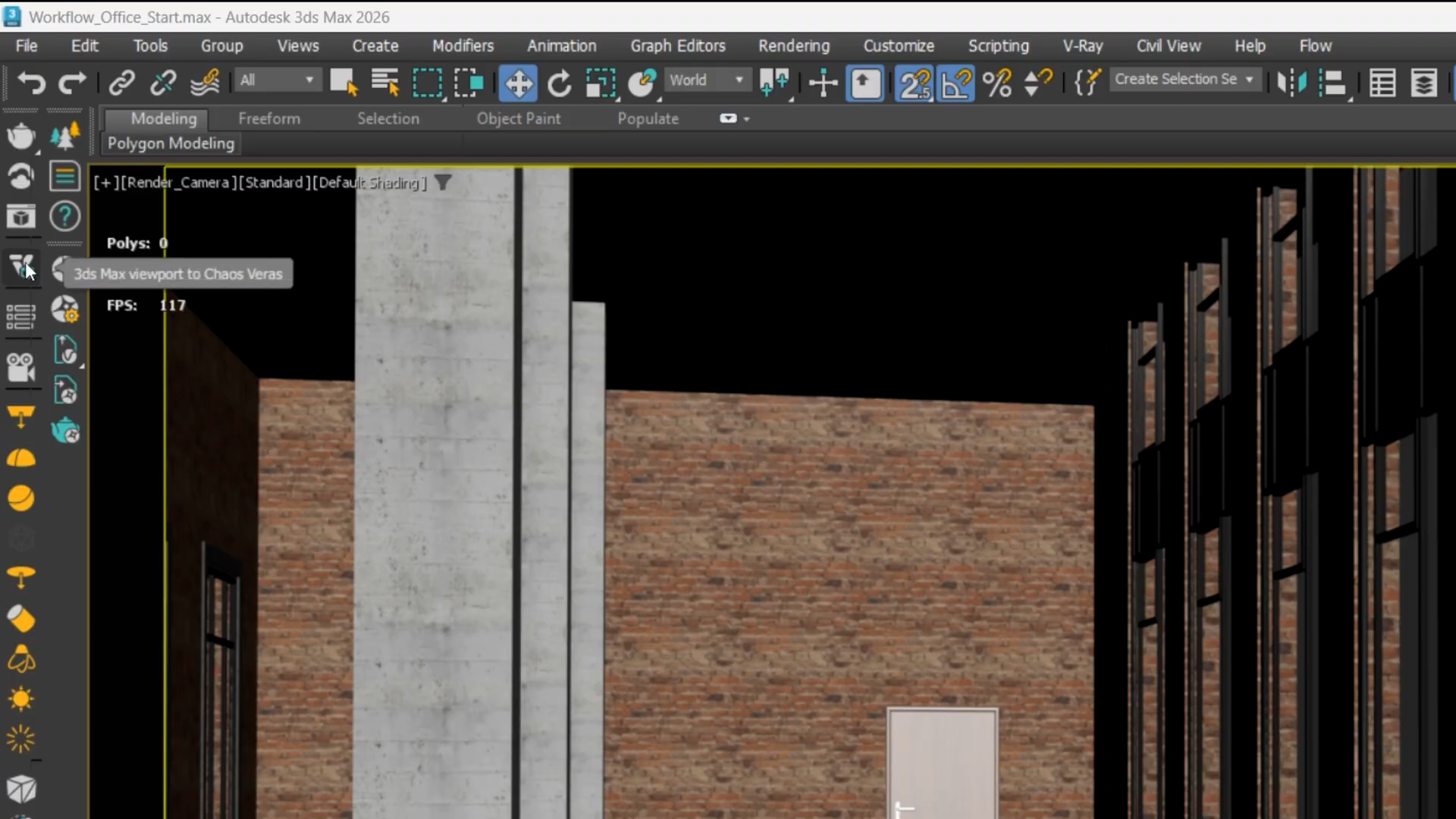Open the V-Ray menu
This screenshot has width=1456, height=819.
1082,45
